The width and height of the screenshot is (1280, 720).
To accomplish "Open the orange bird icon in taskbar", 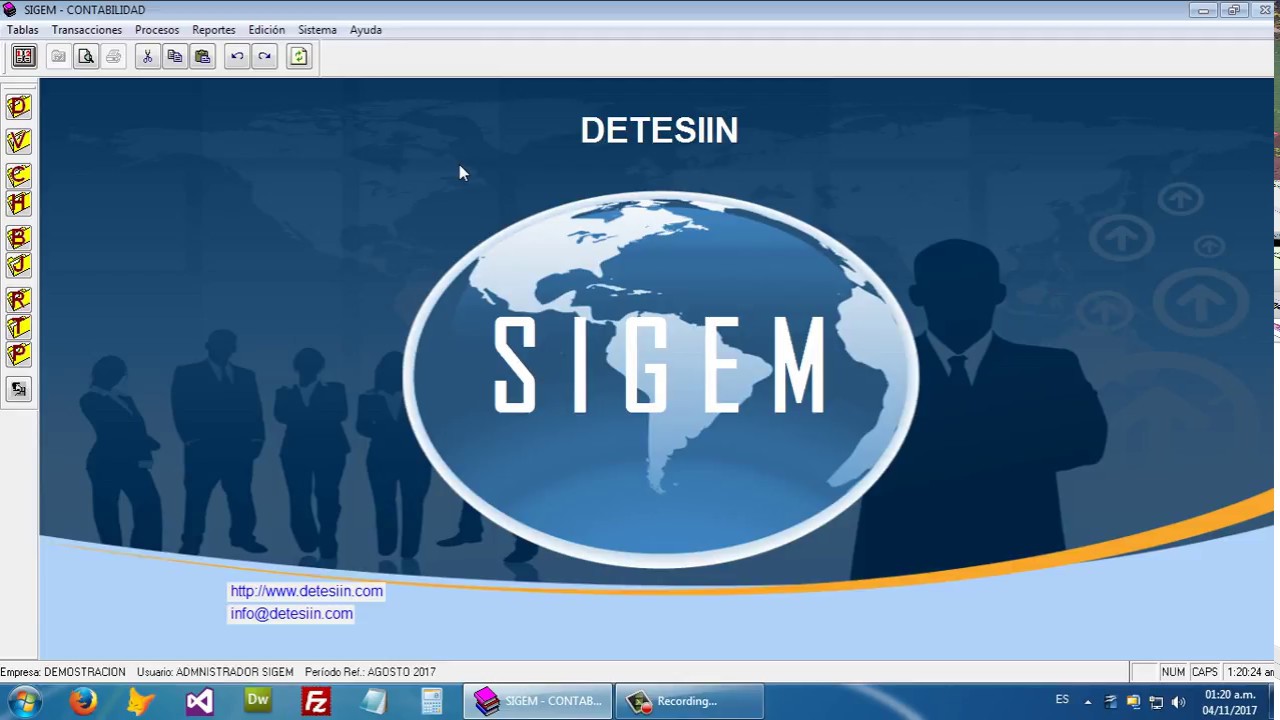I will [141, 701].
